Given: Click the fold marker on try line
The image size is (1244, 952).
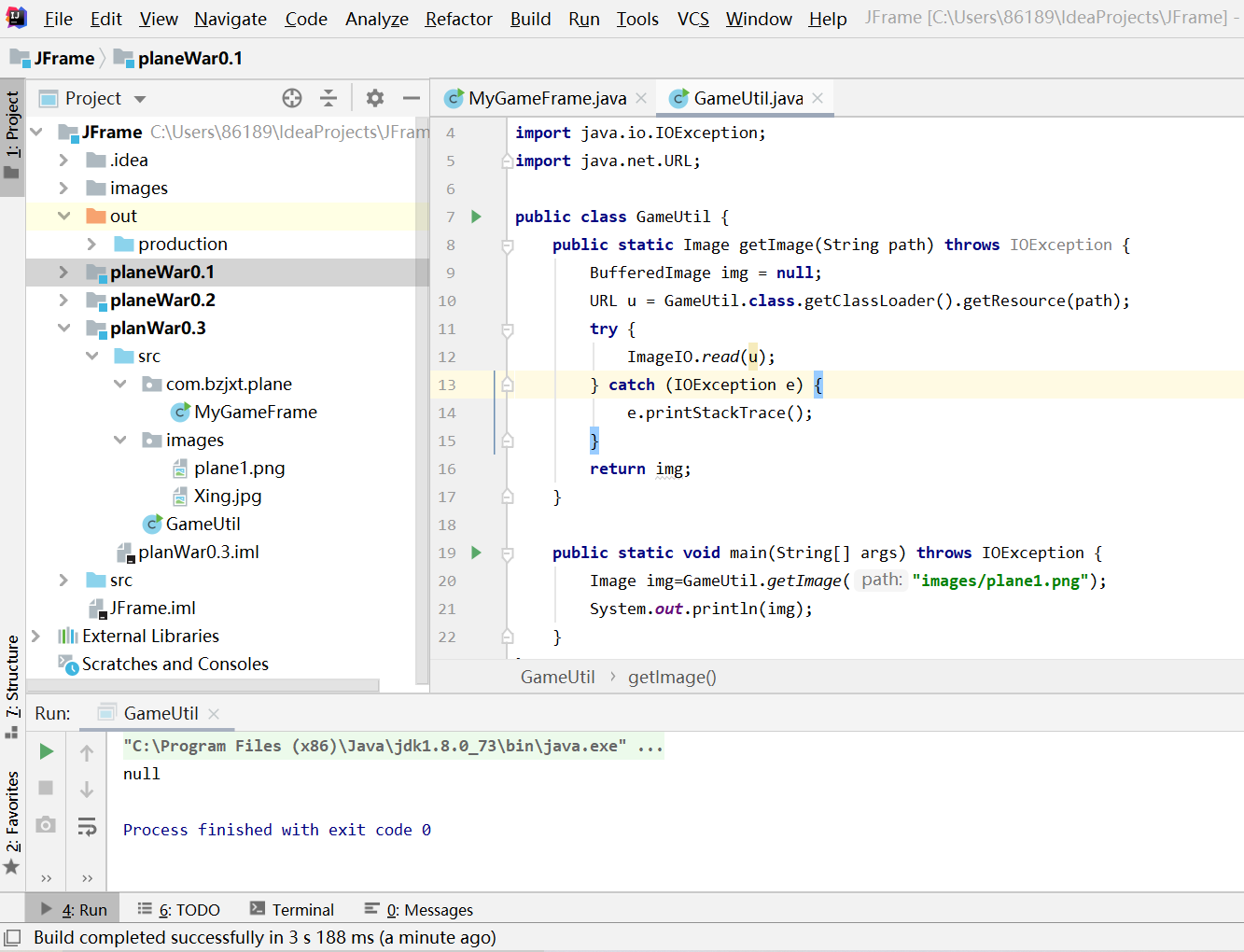Looking at the screenshot, I should coord(508,329).
